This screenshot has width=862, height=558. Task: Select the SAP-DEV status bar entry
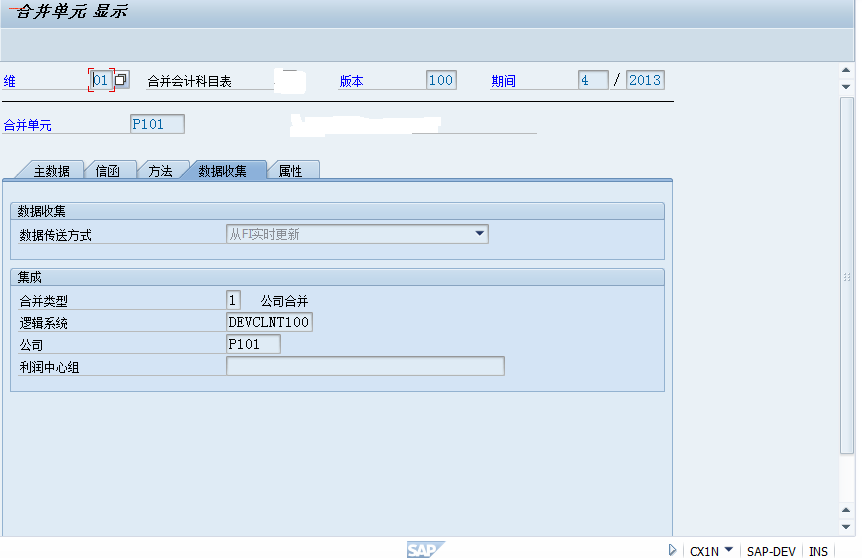[x=771, y=551]
